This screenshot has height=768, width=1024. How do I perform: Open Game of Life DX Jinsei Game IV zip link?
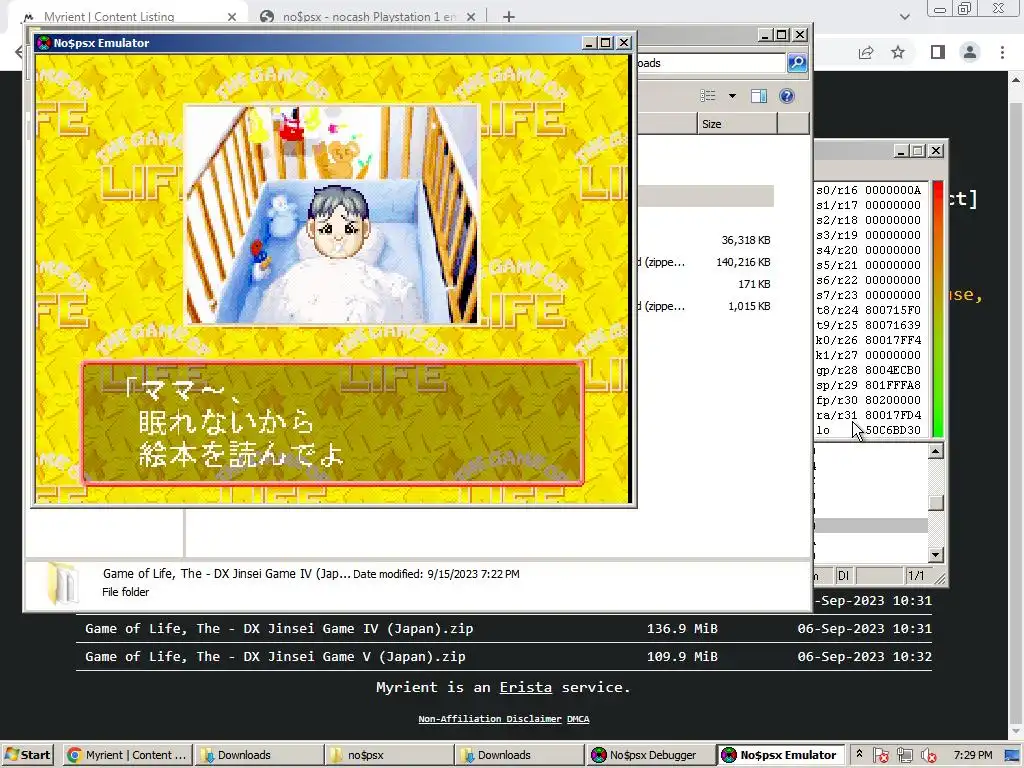pos(279,628)
